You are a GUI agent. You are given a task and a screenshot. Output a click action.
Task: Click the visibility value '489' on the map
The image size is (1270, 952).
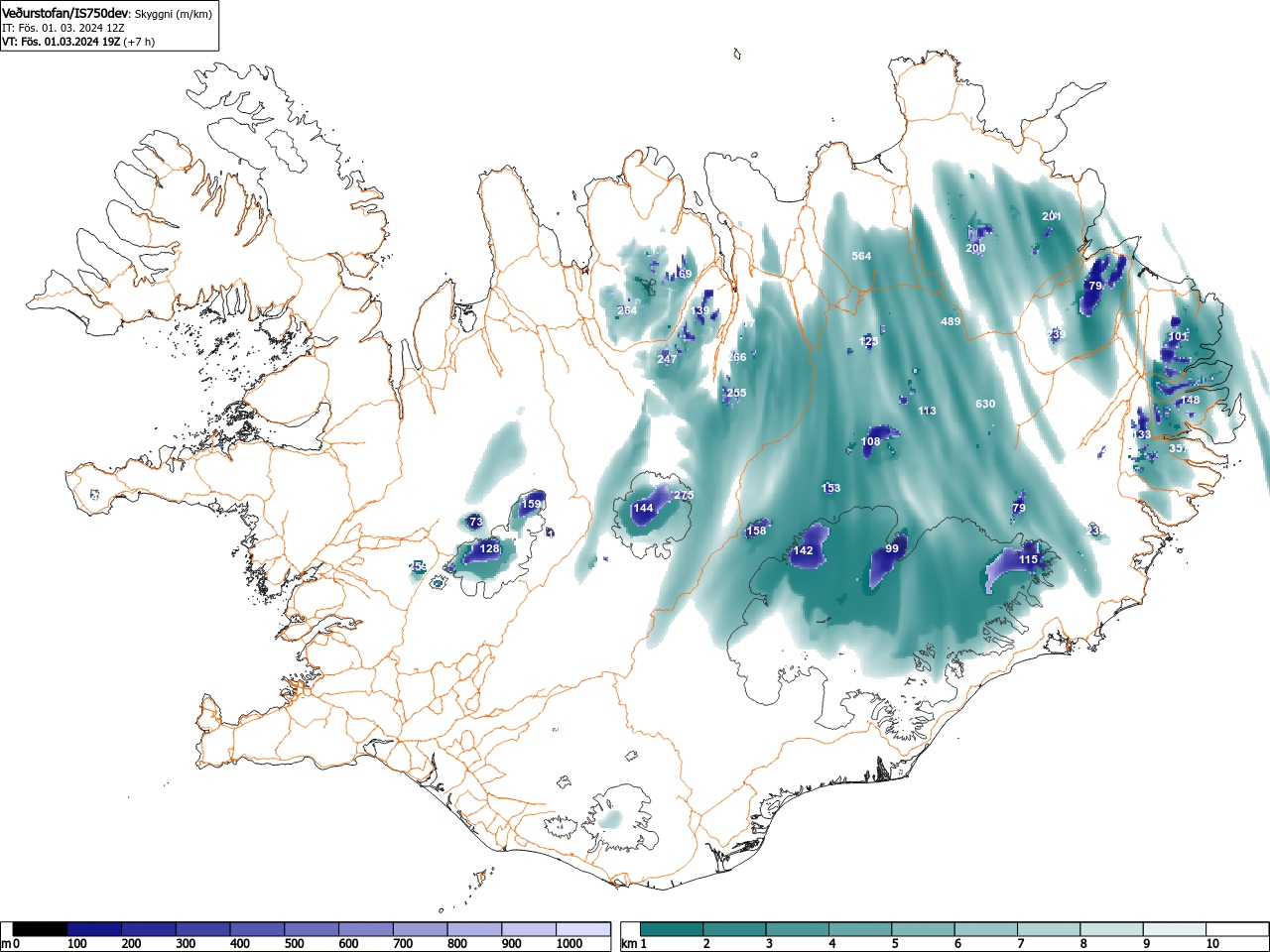(x=951, y=321)
